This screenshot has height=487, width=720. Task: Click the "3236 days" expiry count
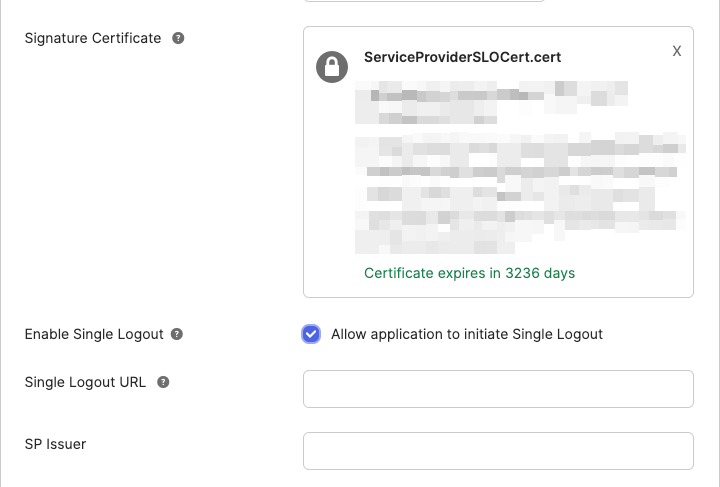pos(539,273)
